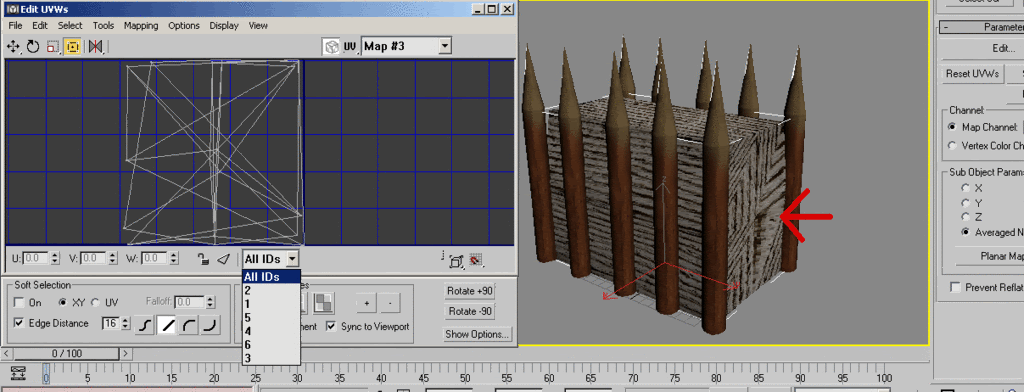The height and width of the screenshot is (392, 1024).
Task: Choose the highlighted All IDs list entry
Action: coord(271,276)
